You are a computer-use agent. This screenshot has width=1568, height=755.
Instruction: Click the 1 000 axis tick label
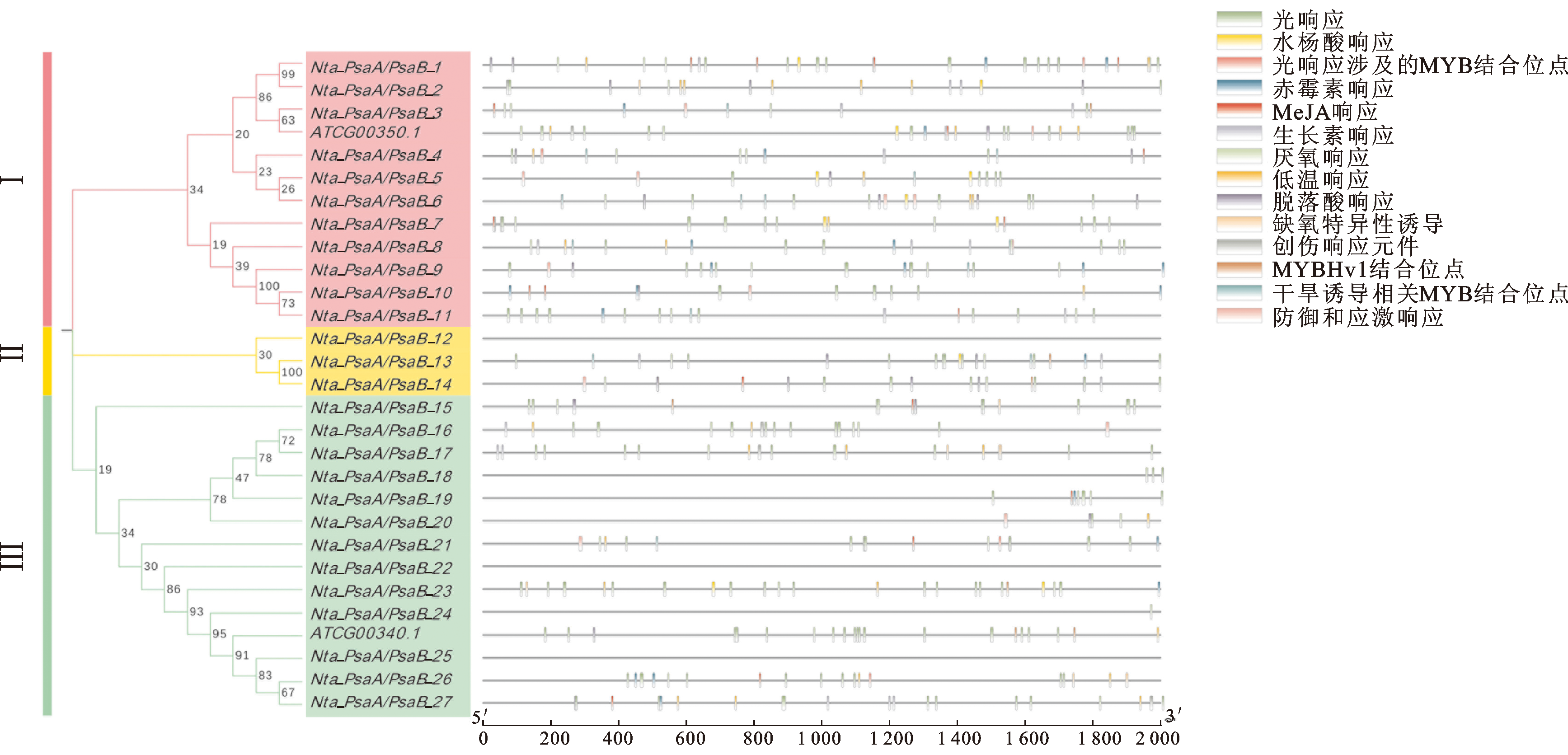[x=819, y=739]
